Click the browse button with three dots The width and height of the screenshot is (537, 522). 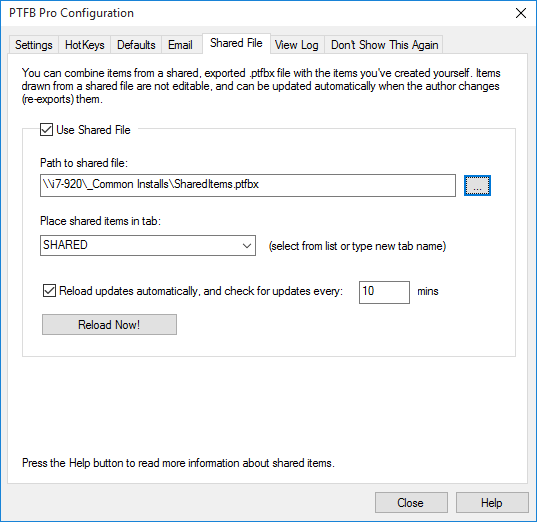click(x=477, y=185)
